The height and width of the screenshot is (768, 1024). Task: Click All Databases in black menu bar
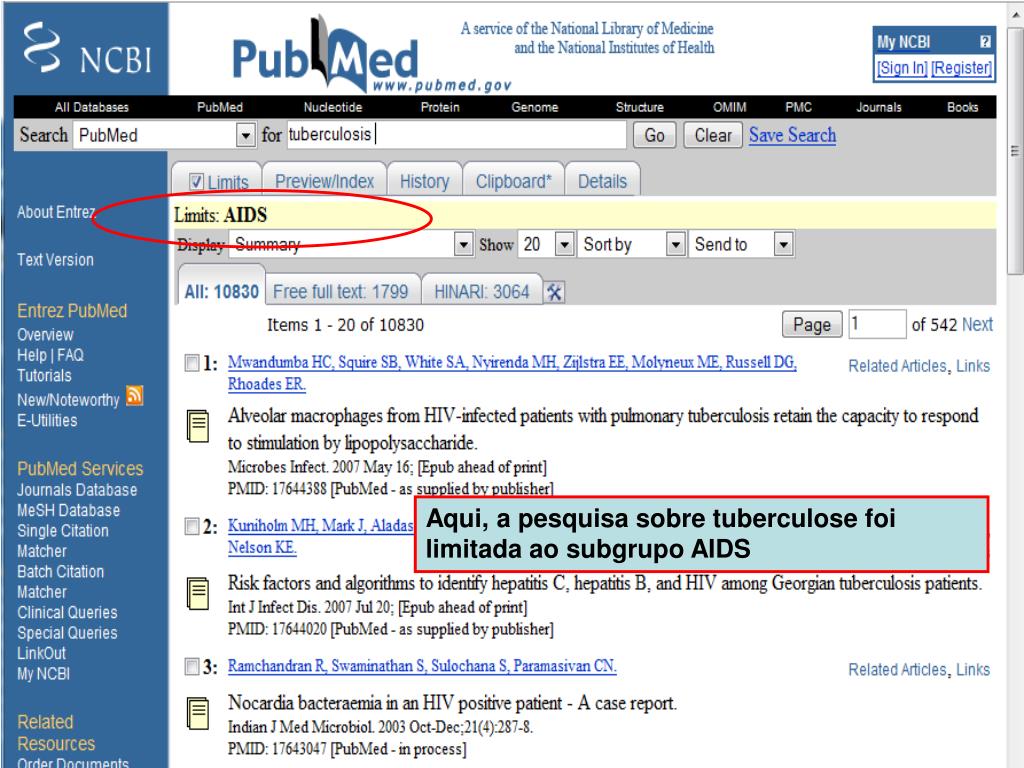pos(91,107)
